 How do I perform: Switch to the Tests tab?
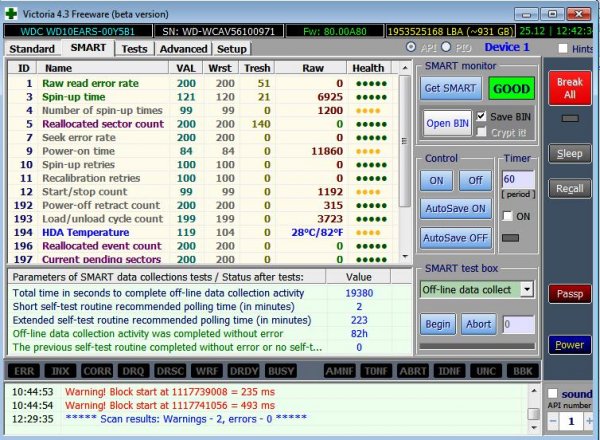point(134,49)
